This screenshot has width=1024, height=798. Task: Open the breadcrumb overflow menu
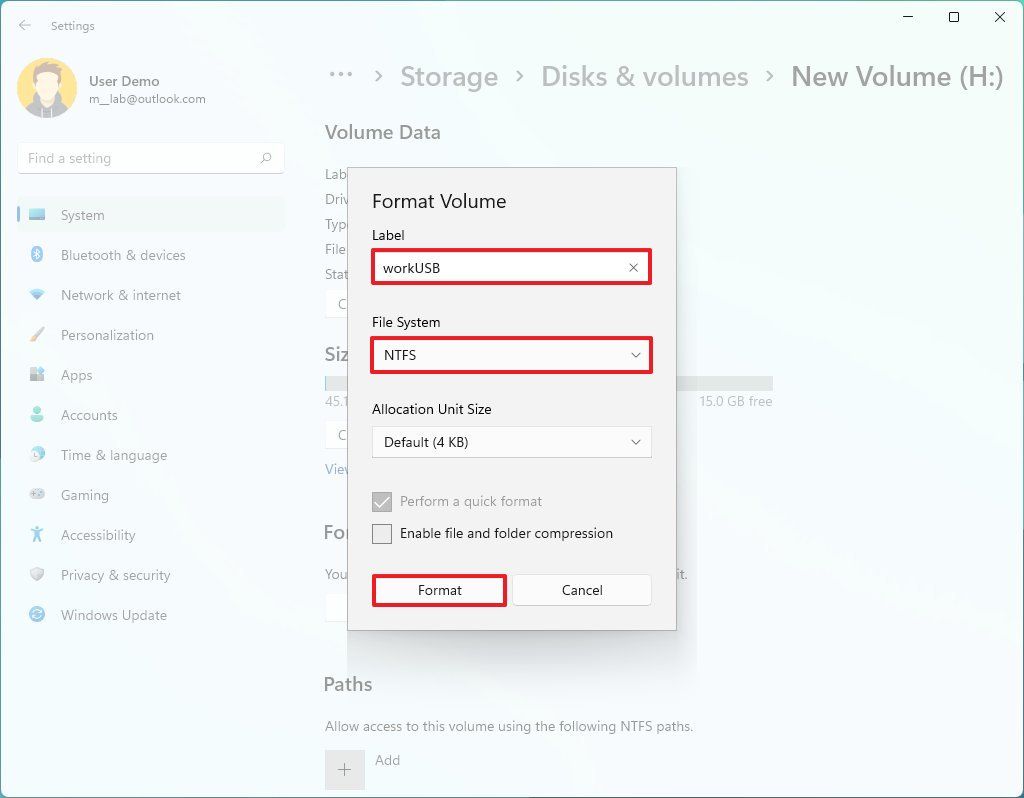[340, 75]
